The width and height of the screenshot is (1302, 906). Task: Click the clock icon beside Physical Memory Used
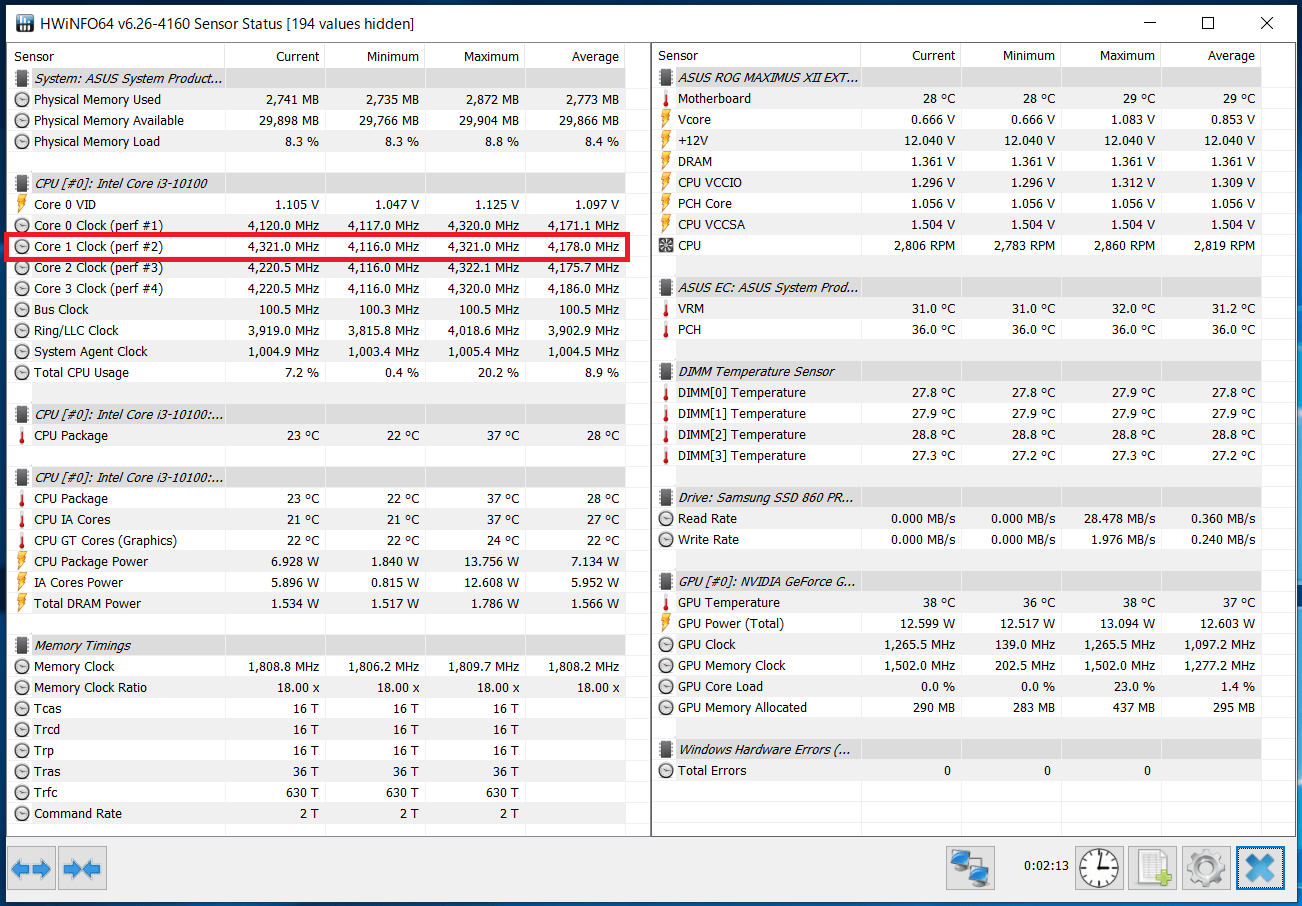(22, 99)
